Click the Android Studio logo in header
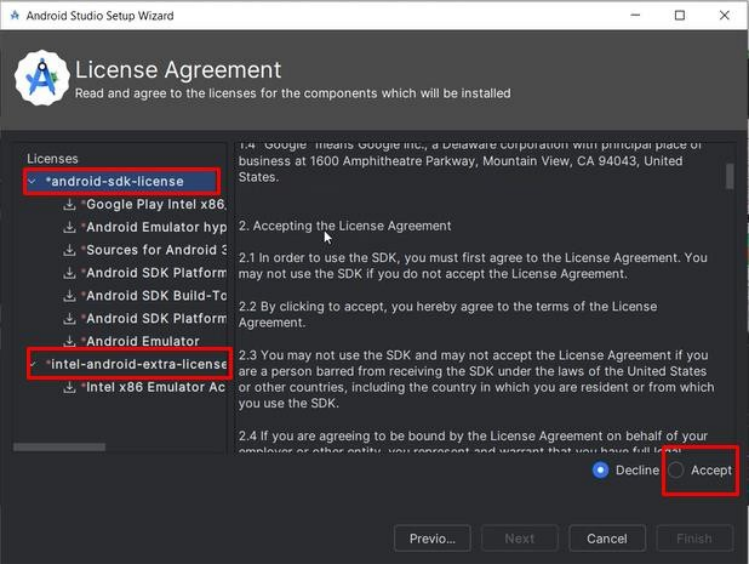 click(42, 78)
